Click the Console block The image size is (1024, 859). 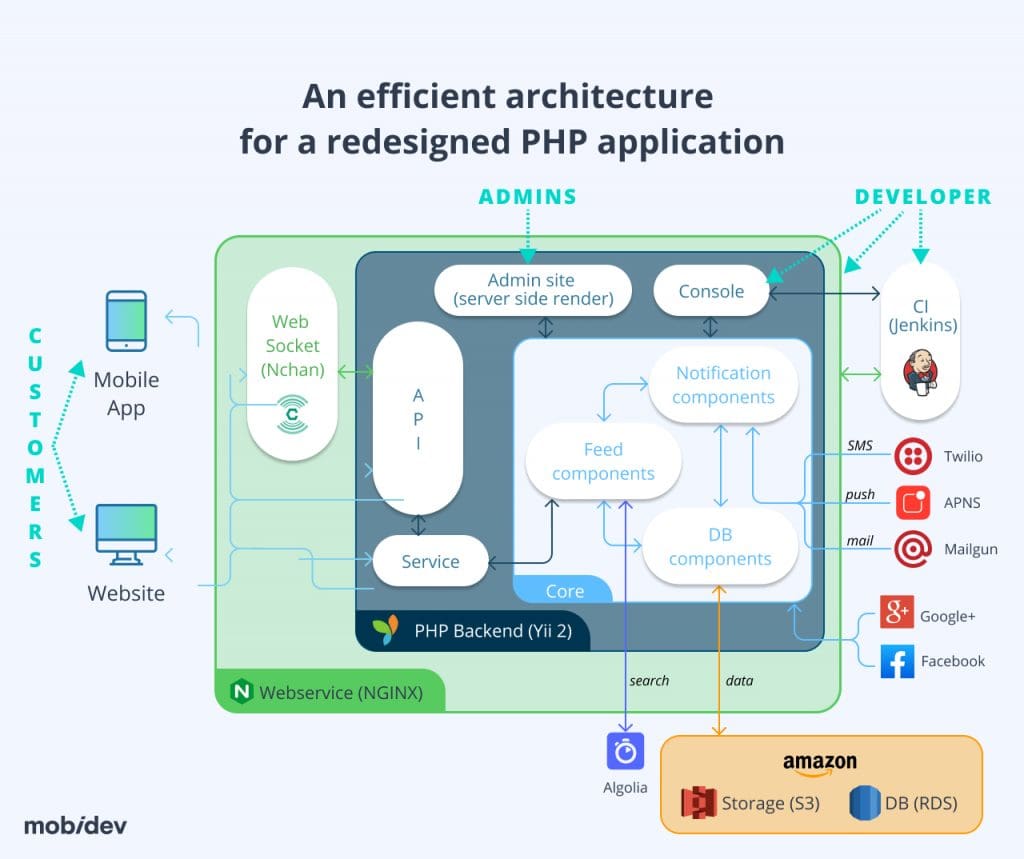coord(711,291)
